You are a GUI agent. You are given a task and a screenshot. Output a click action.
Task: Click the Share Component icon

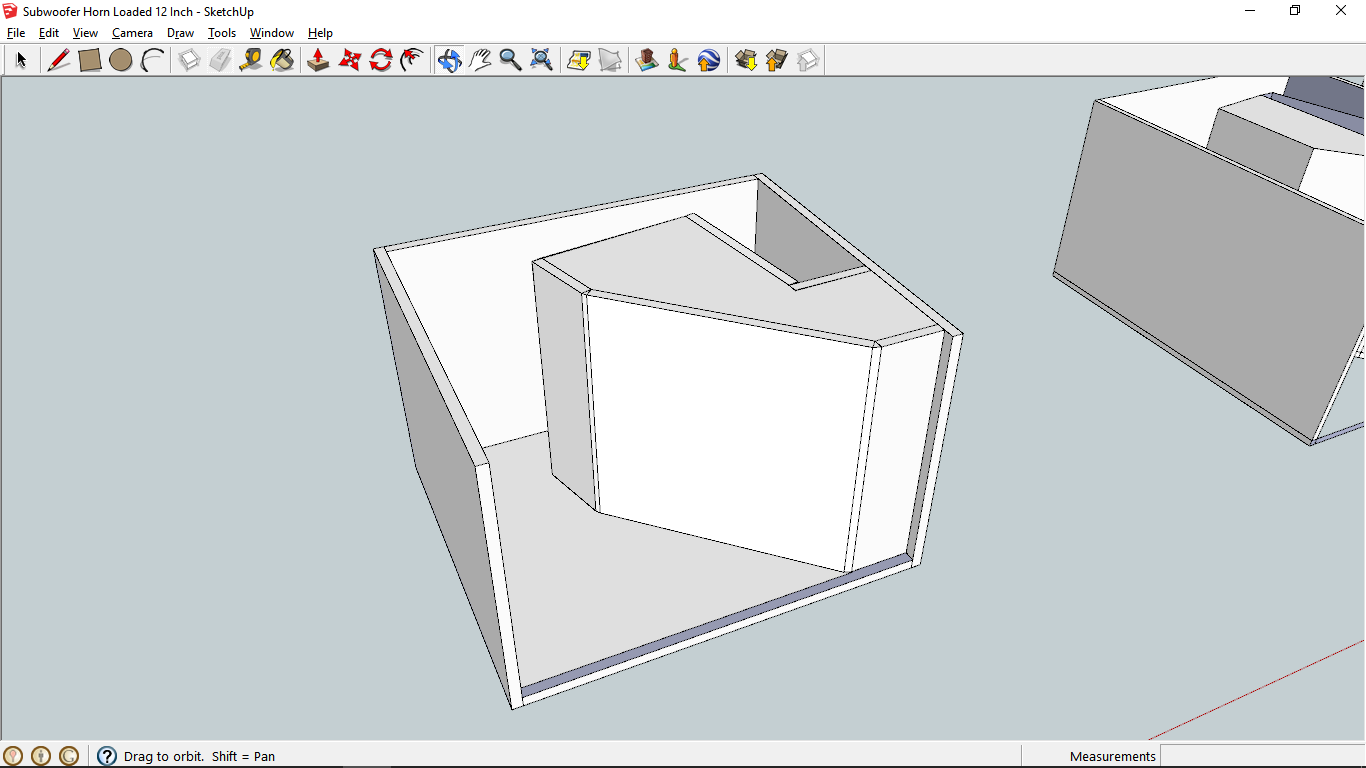coord(808,60)
